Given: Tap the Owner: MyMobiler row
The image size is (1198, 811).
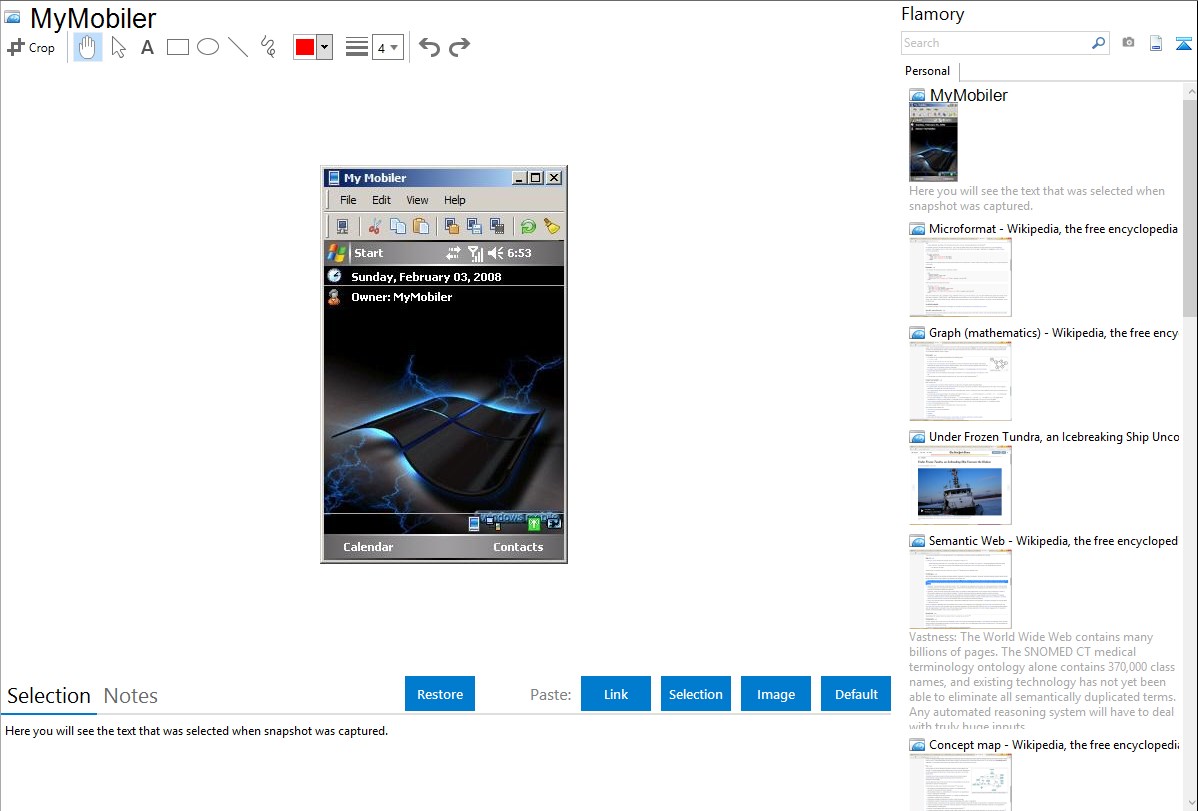Looking at the screenshot, I should click(x=445, y=297).
